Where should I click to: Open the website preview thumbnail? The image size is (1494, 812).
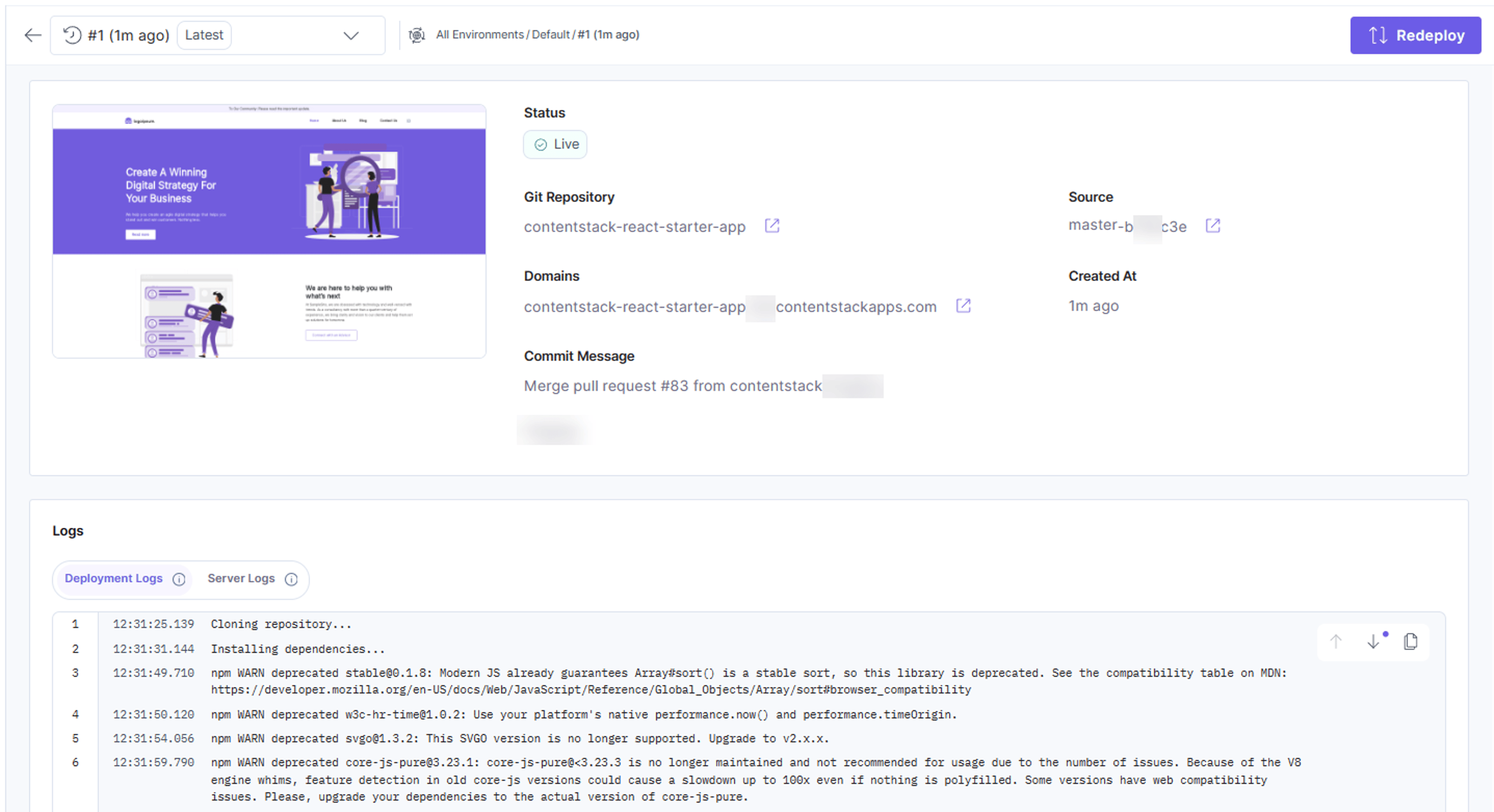269,231
